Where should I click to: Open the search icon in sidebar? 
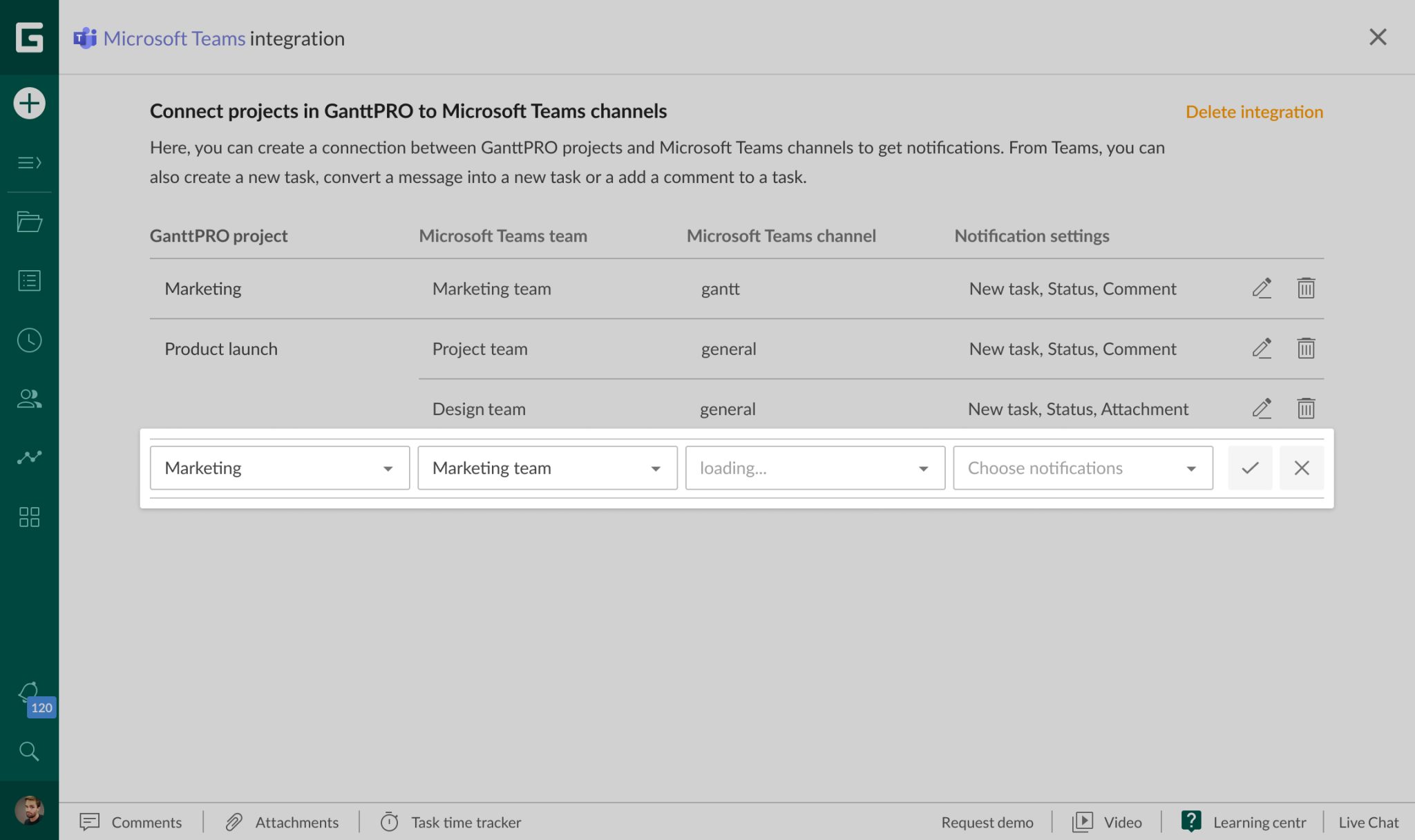(28, 751)
